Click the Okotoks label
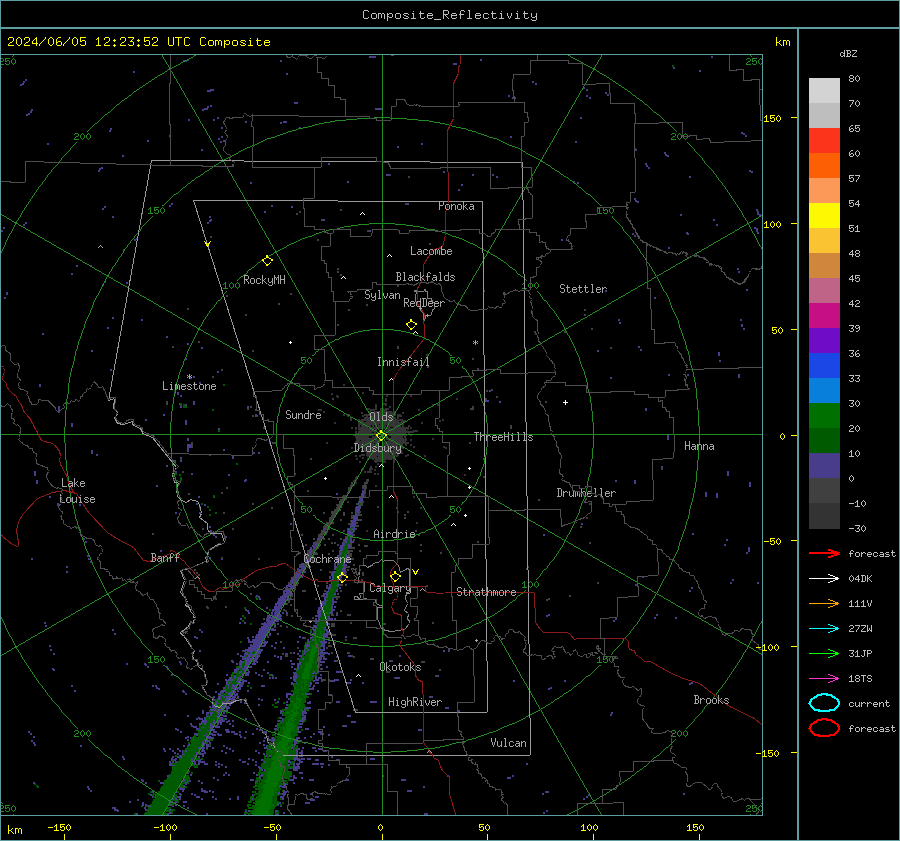This screenshot has height=841, width=900. tap(400, 667)
